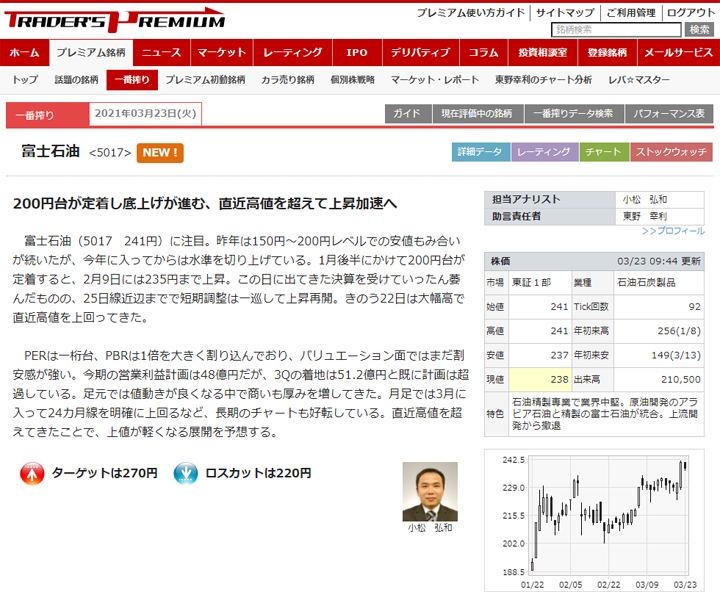Open the デリバティブ menu
This screenshot has width=720, height=592.
click(421, 53)
